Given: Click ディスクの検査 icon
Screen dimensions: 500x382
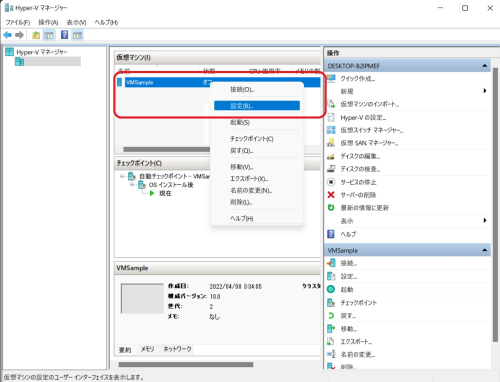Looking at the screenshot, I should tap(331, 169).
